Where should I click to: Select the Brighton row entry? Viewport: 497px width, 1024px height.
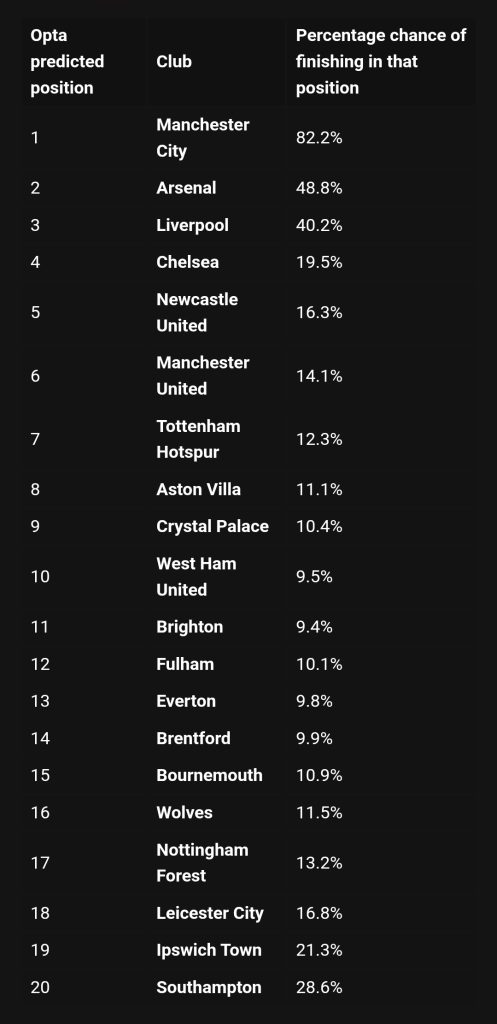pyautogui.click(x=189, y=627)
